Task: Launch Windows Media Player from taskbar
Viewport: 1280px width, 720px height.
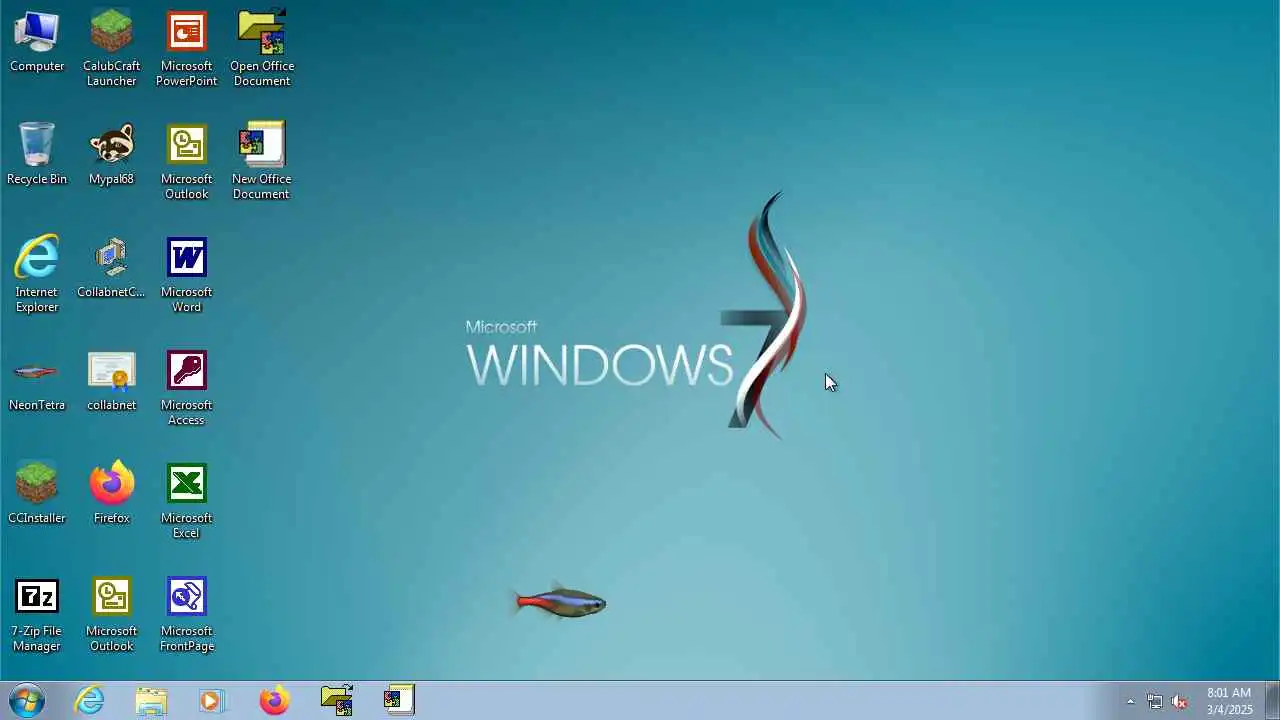Action: coord(212,700)
